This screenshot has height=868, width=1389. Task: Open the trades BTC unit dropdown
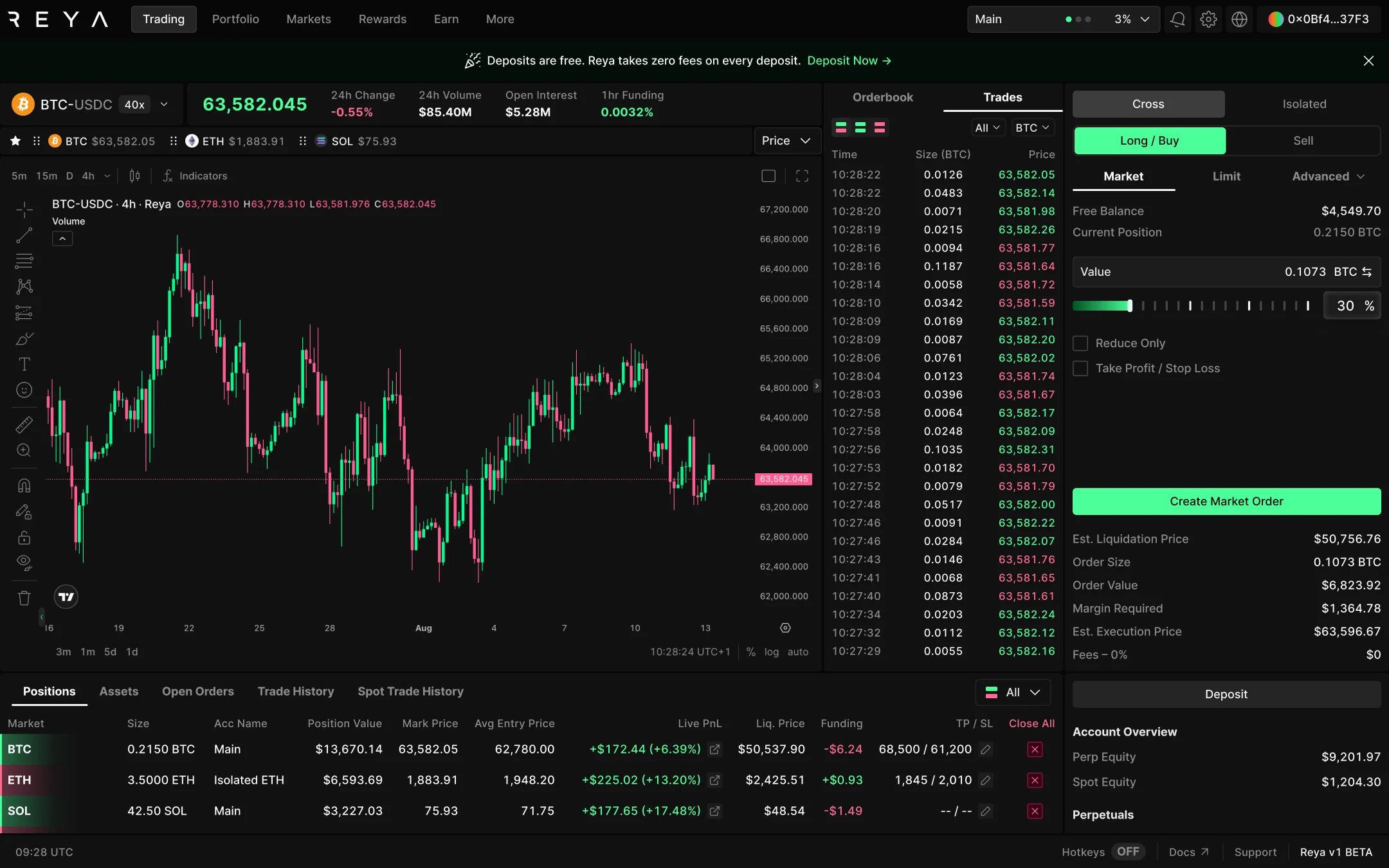[x=1032, y=127]
